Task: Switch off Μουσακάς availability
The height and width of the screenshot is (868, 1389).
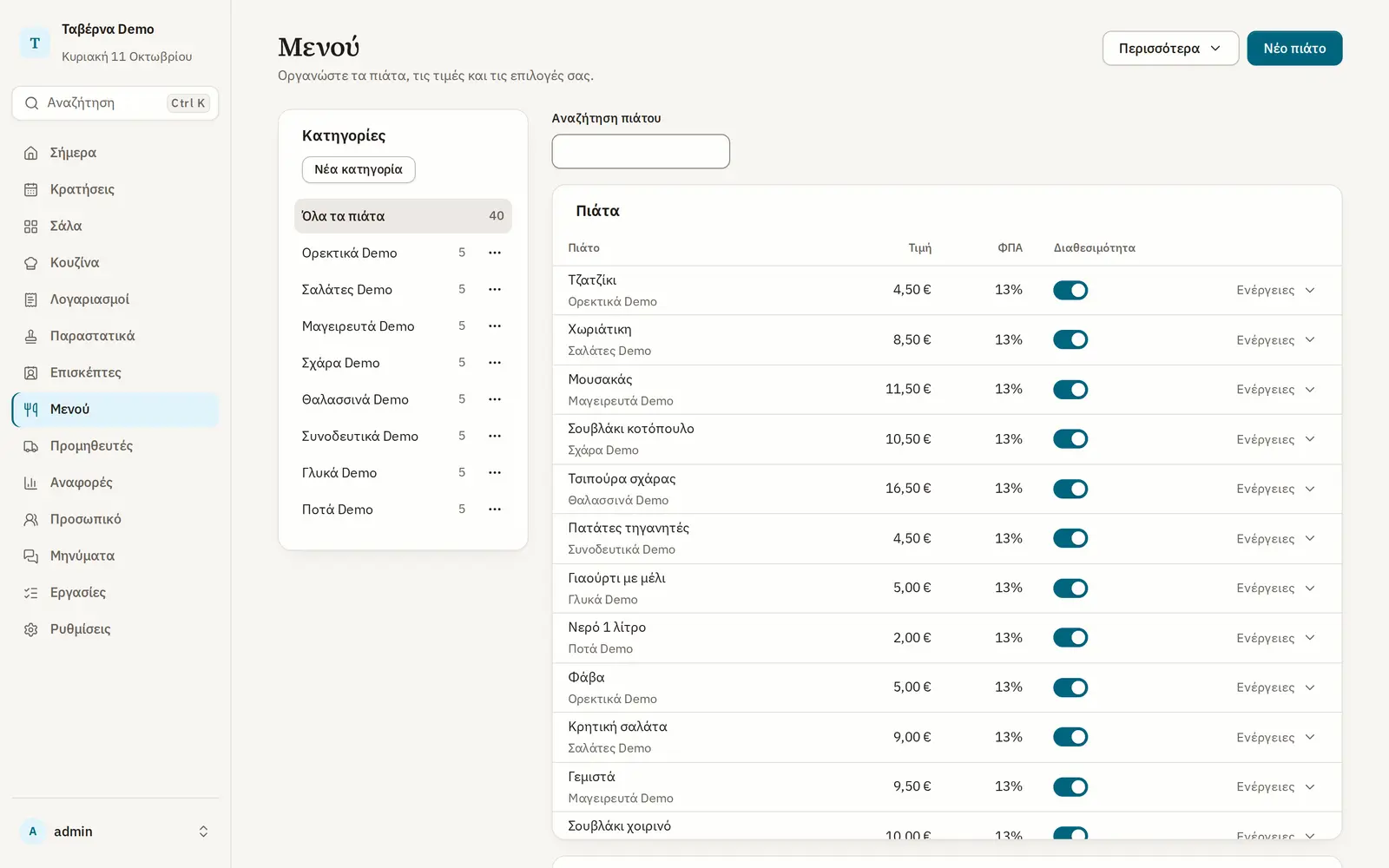Action: tap(1070, 390)
